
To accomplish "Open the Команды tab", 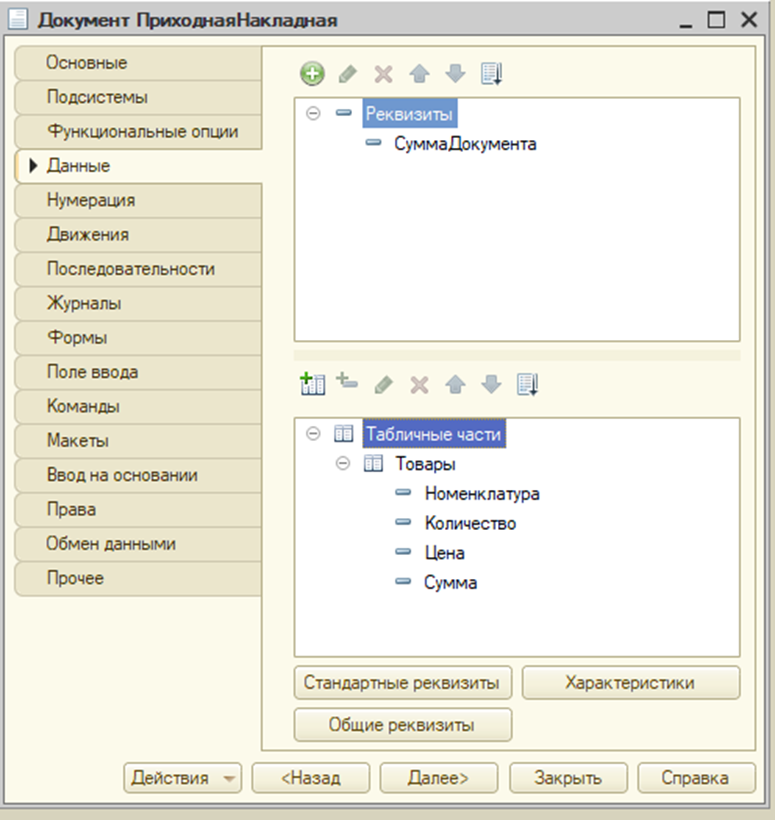I will coord(139,407).
